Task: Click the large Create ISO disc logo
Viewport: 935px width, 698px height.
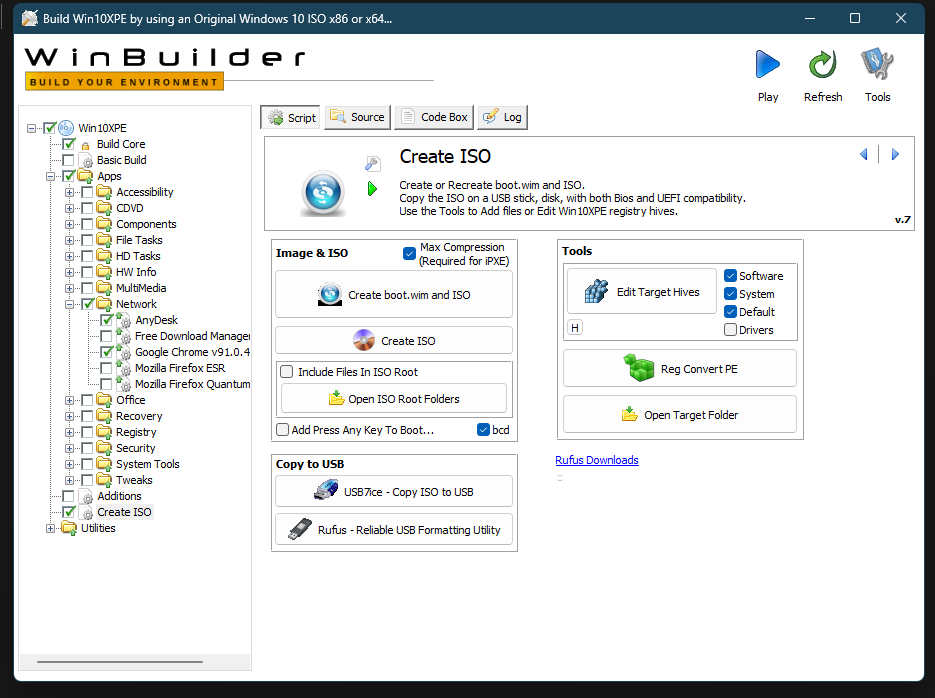Action: 323,193
